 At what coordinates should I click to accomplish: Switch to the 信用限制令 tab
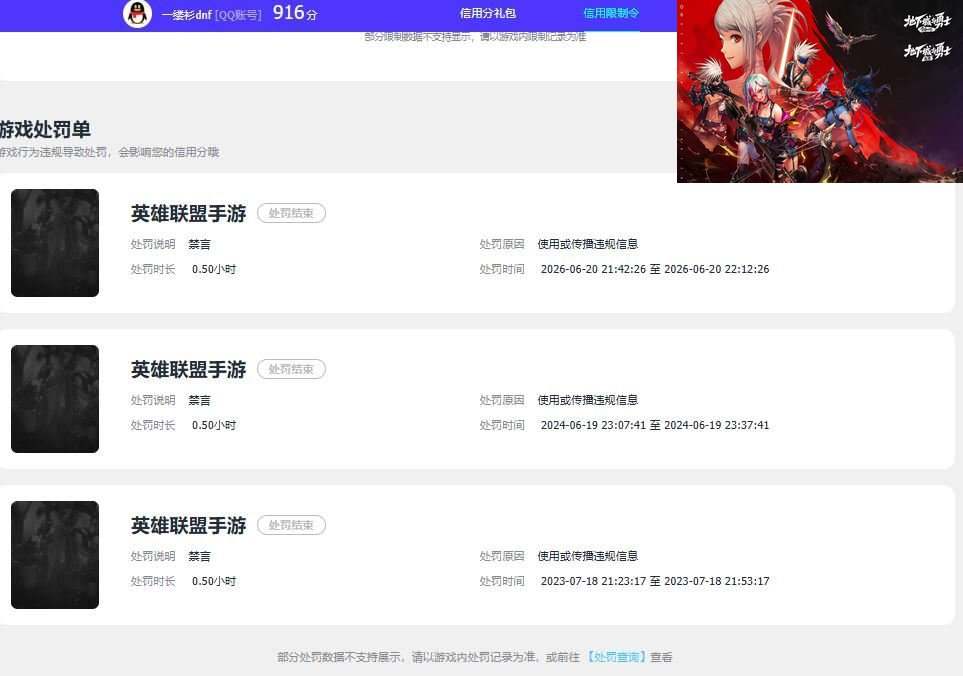pos(611,13)
